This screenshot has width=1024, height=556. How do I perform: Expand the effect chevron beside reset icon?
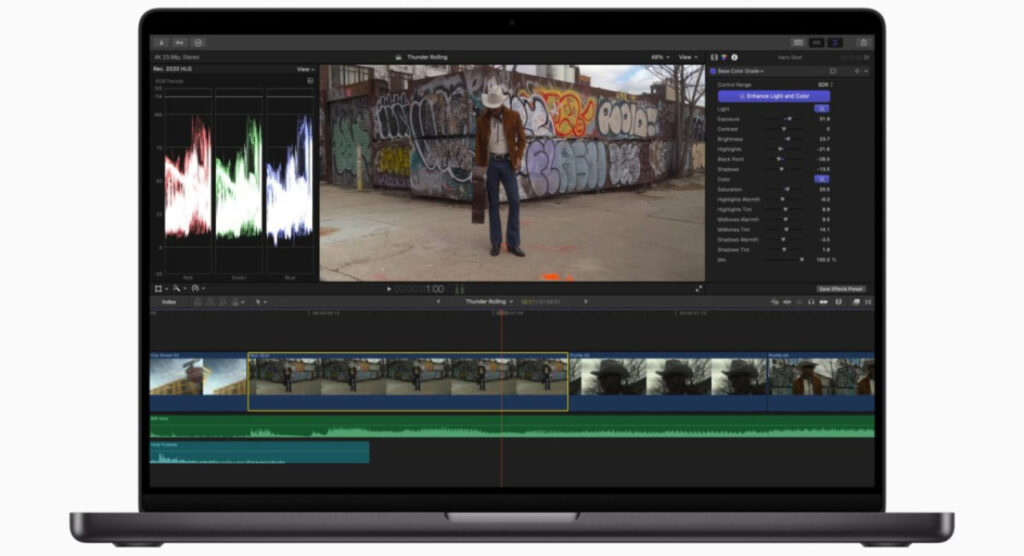[867, 71]
